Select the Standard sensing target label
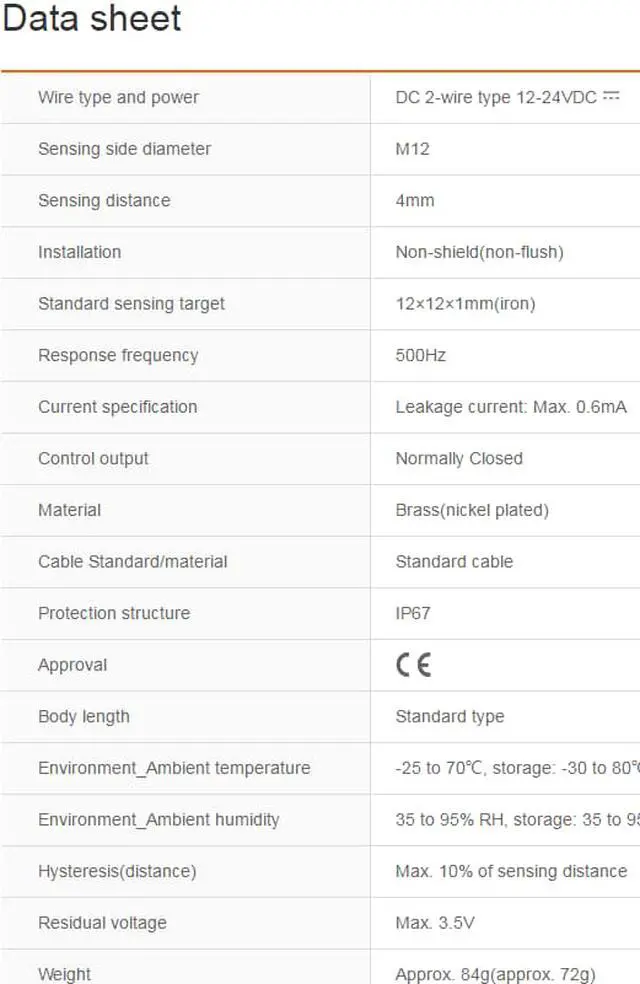The width and height of the screenshot is (640, 984). click(131, 304)
